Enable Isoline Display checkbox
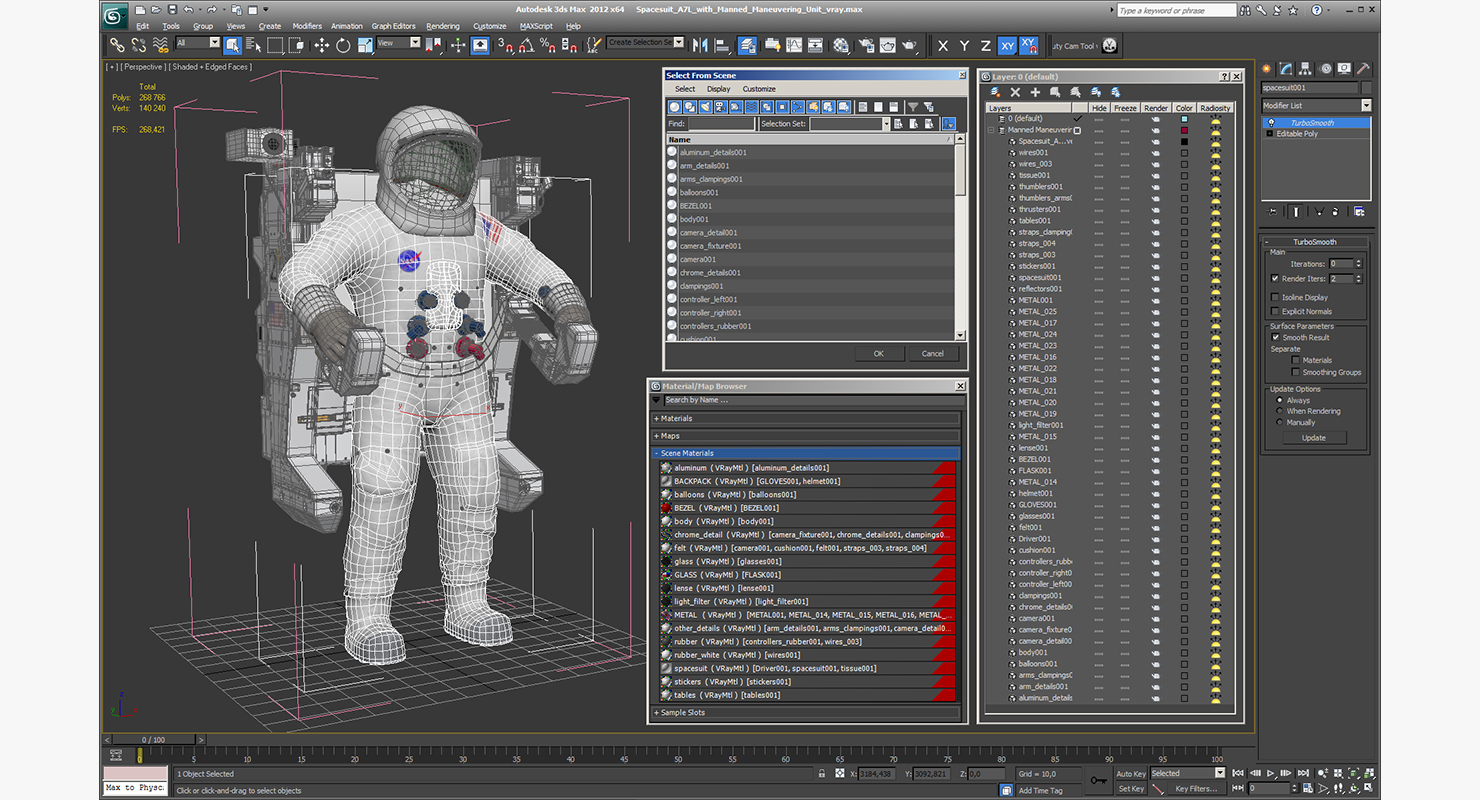 (x=1275, y=297)
